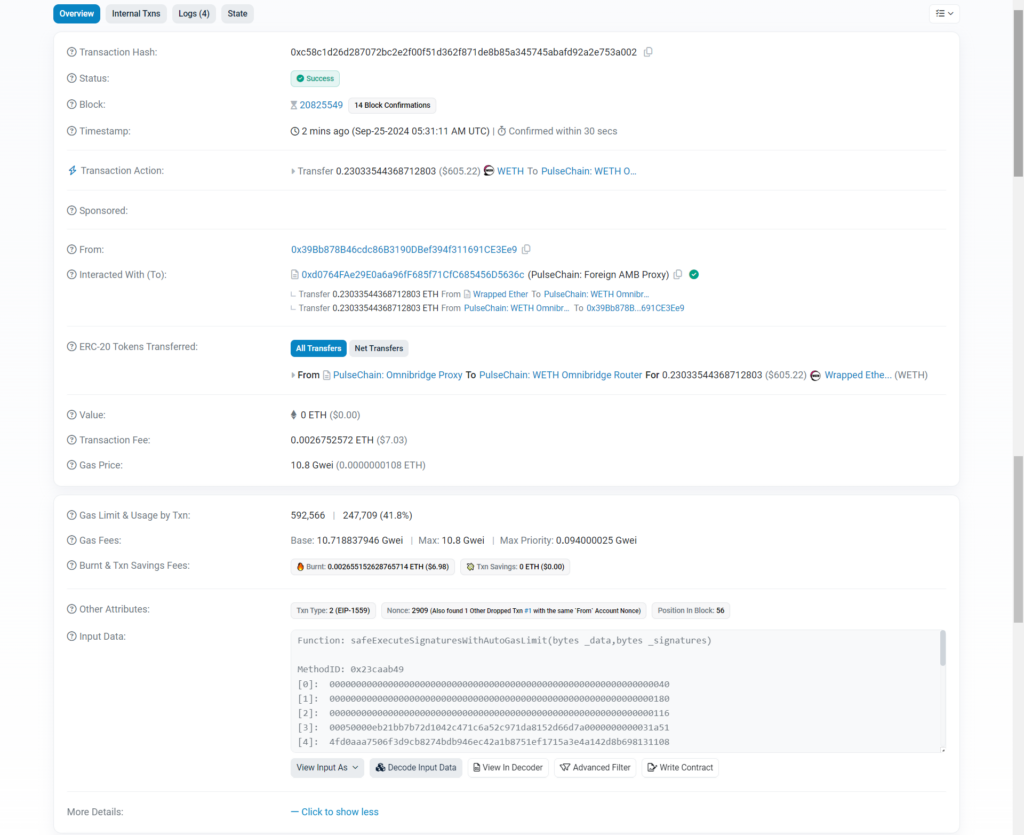
Task: Switch to the Internal Txns tab
Action: point(136,14)
